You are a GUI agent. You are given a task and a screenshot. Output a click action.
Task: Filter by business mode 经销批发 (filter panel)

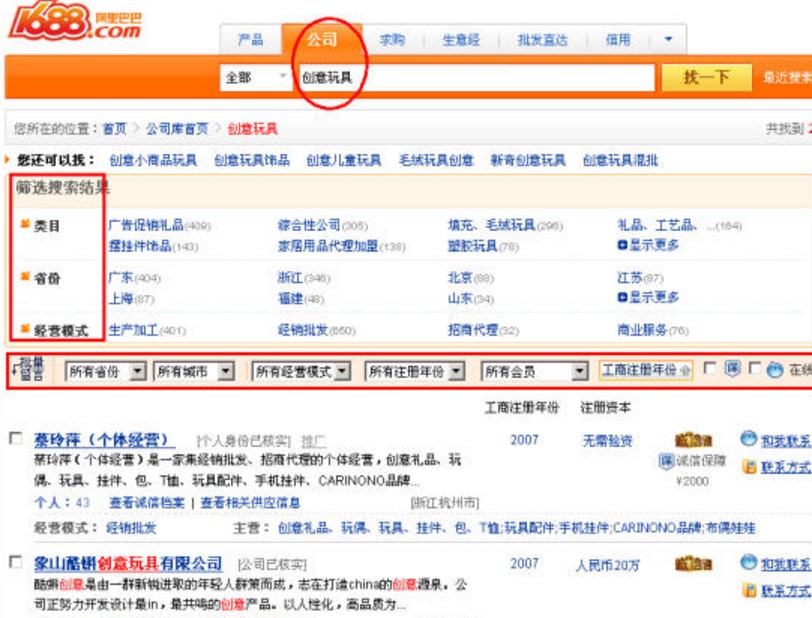tap(303, 330)
